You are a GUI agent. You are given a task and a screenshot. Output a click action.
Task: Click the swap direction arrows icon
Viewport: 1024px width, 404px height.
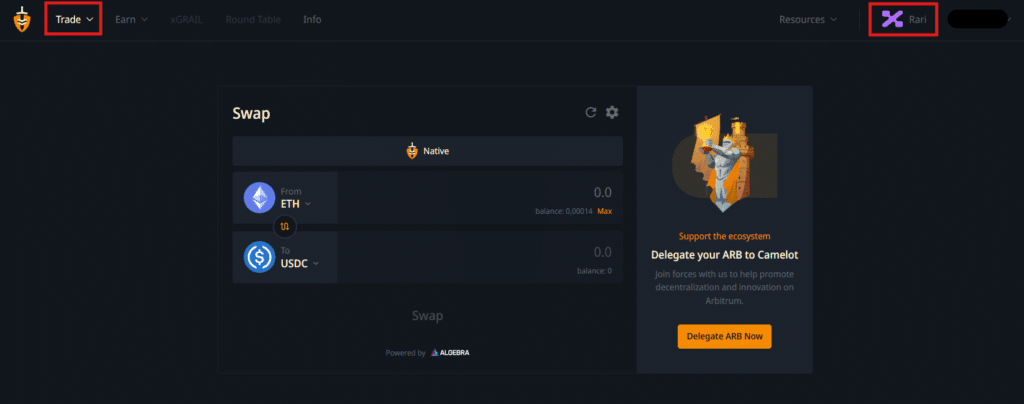[285, 226]
